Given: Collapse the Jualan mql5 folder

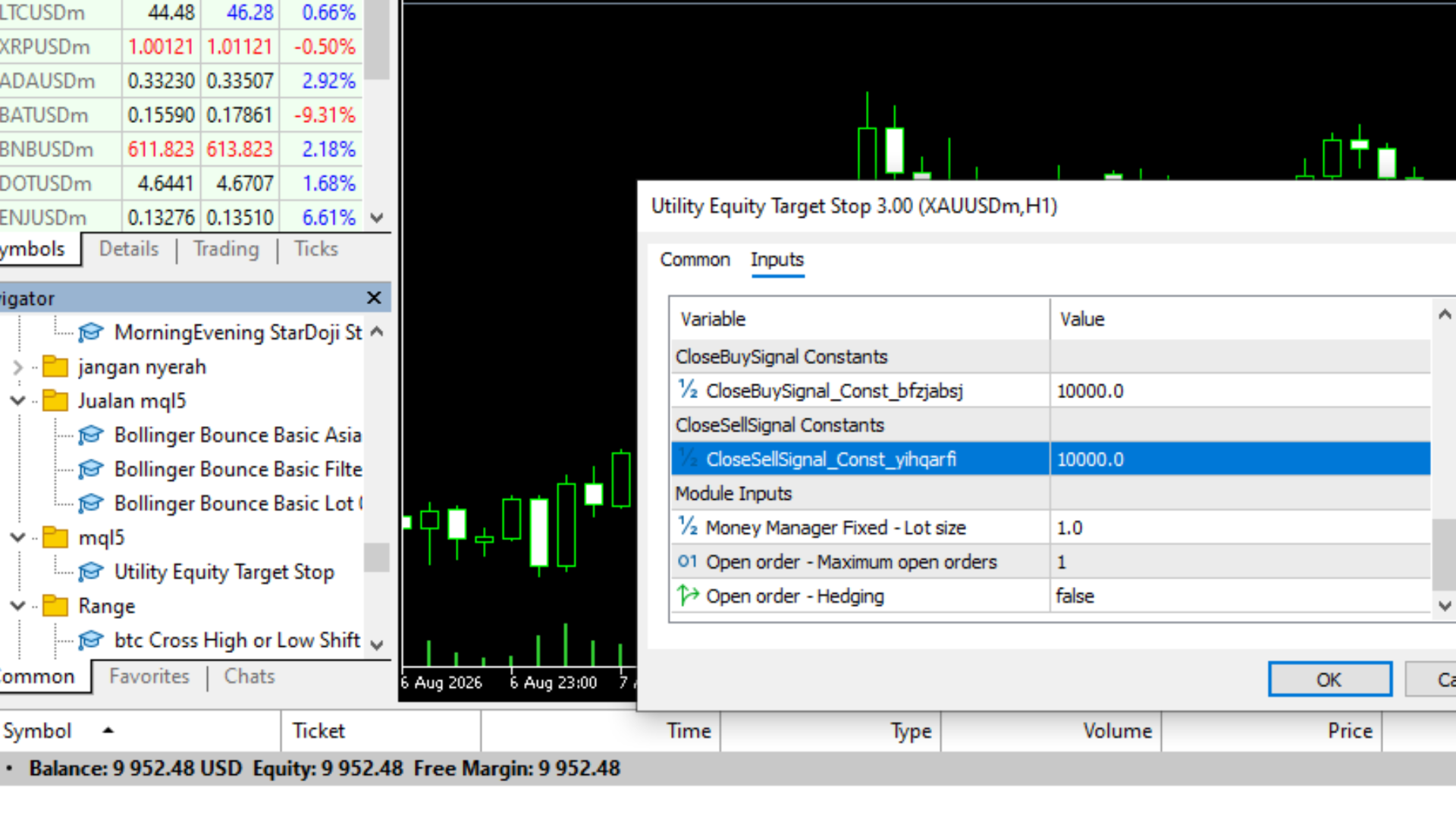Looking at the screenshot, I should [17, 400].
